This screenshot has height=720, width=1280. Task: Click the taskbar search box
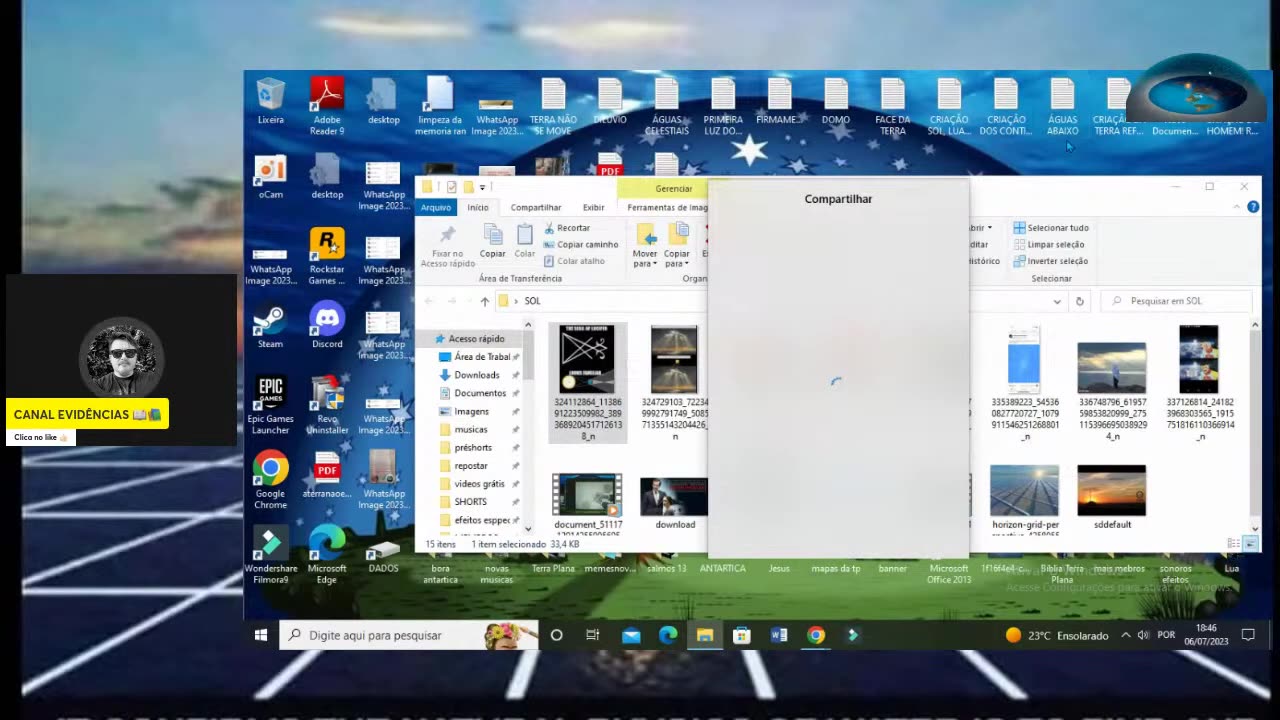408,635
